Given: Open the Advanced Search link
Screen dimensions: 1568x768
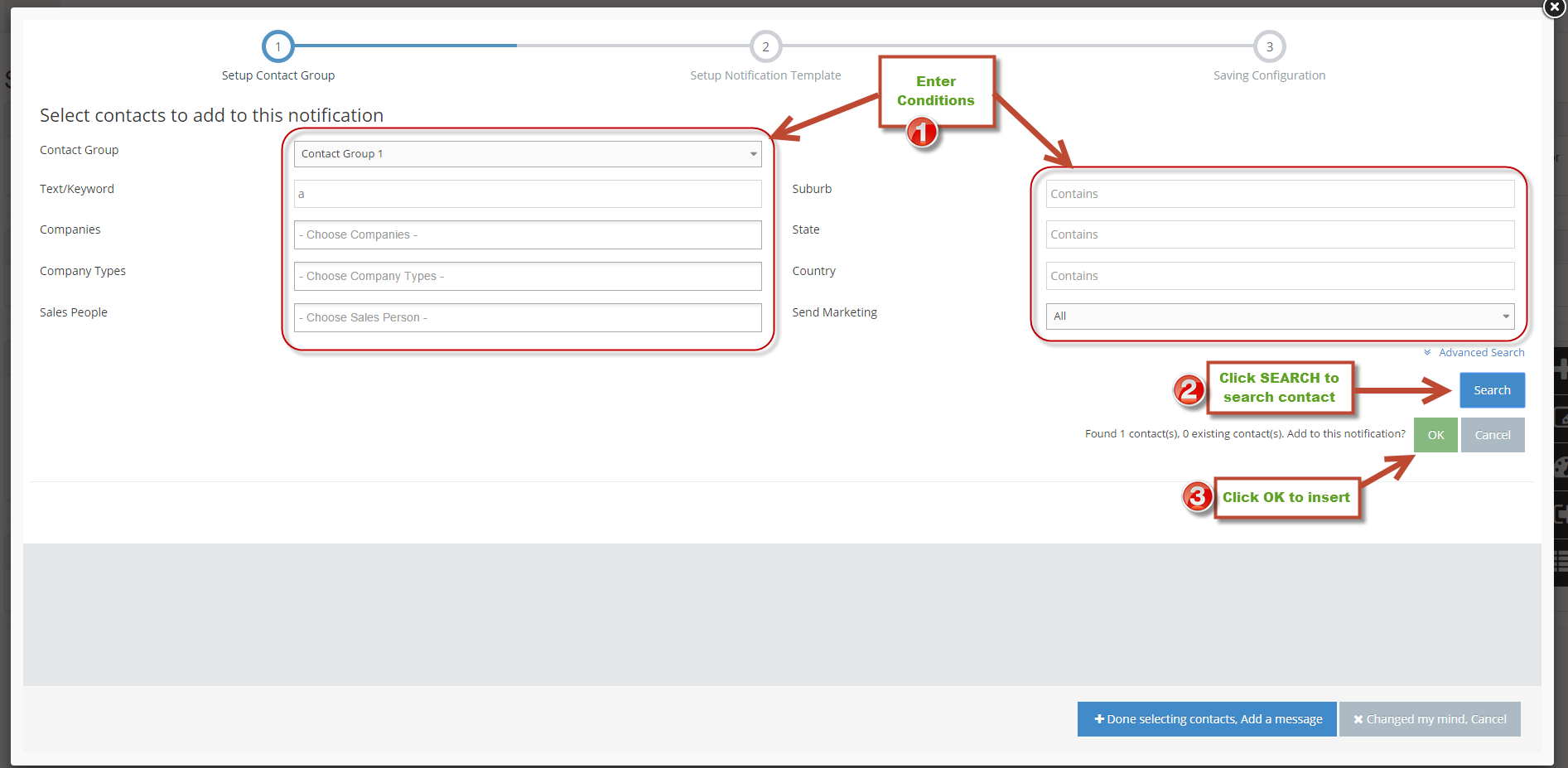Looking at the screenshot, I should [x=1481, y=353].
